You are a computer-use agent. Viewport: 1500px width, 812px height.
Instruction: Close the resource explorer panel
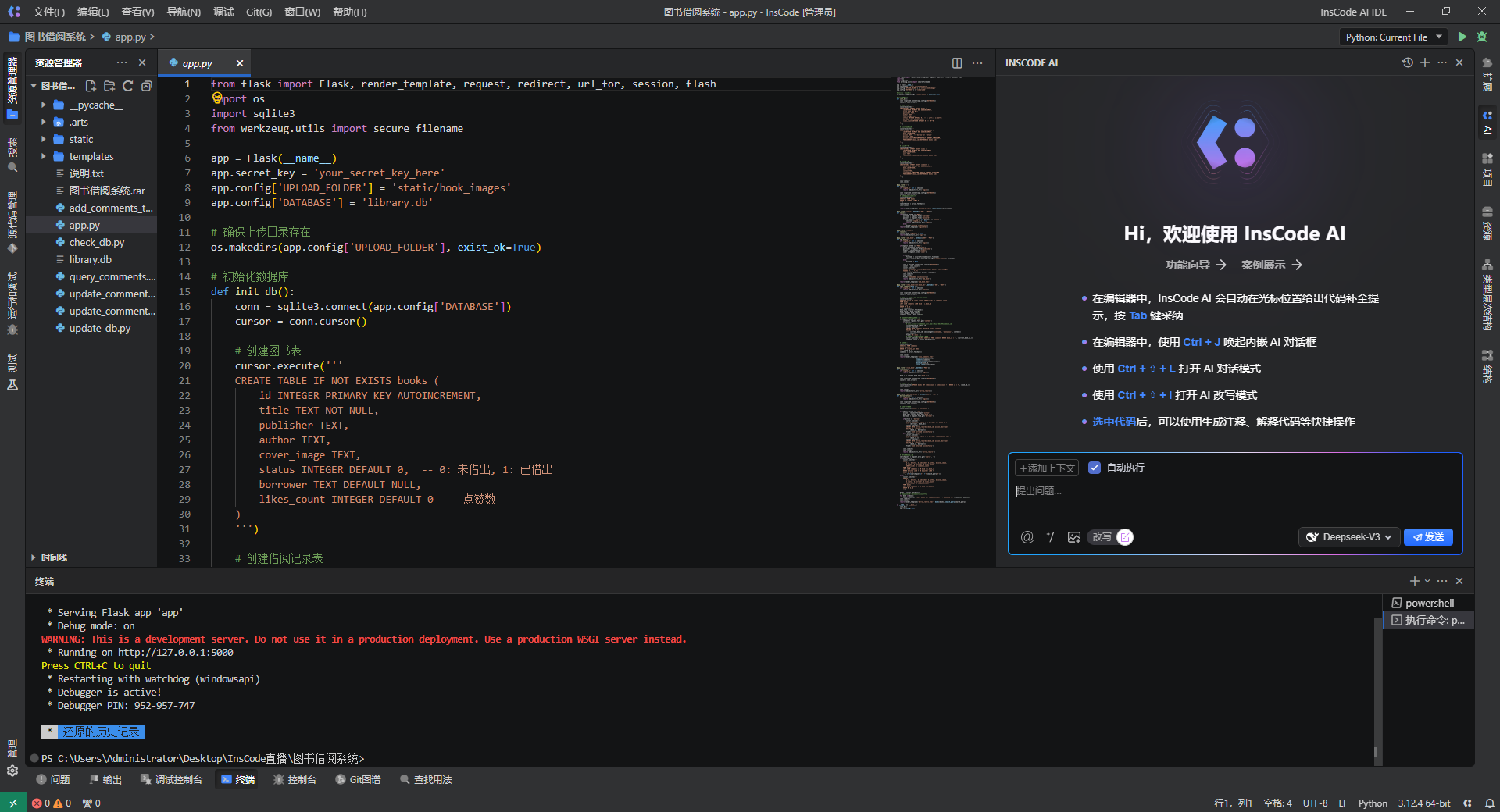click(142, 62)
